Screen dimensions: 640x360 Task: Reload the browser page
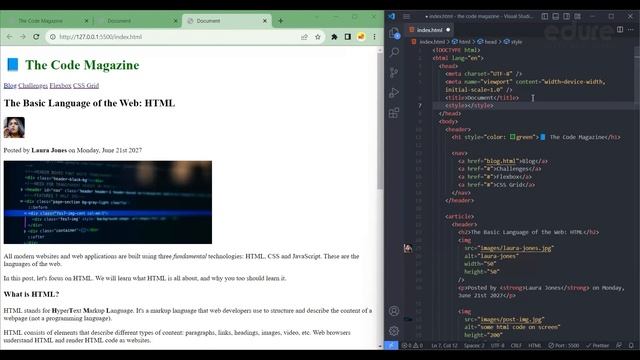[x=36, y=37]
